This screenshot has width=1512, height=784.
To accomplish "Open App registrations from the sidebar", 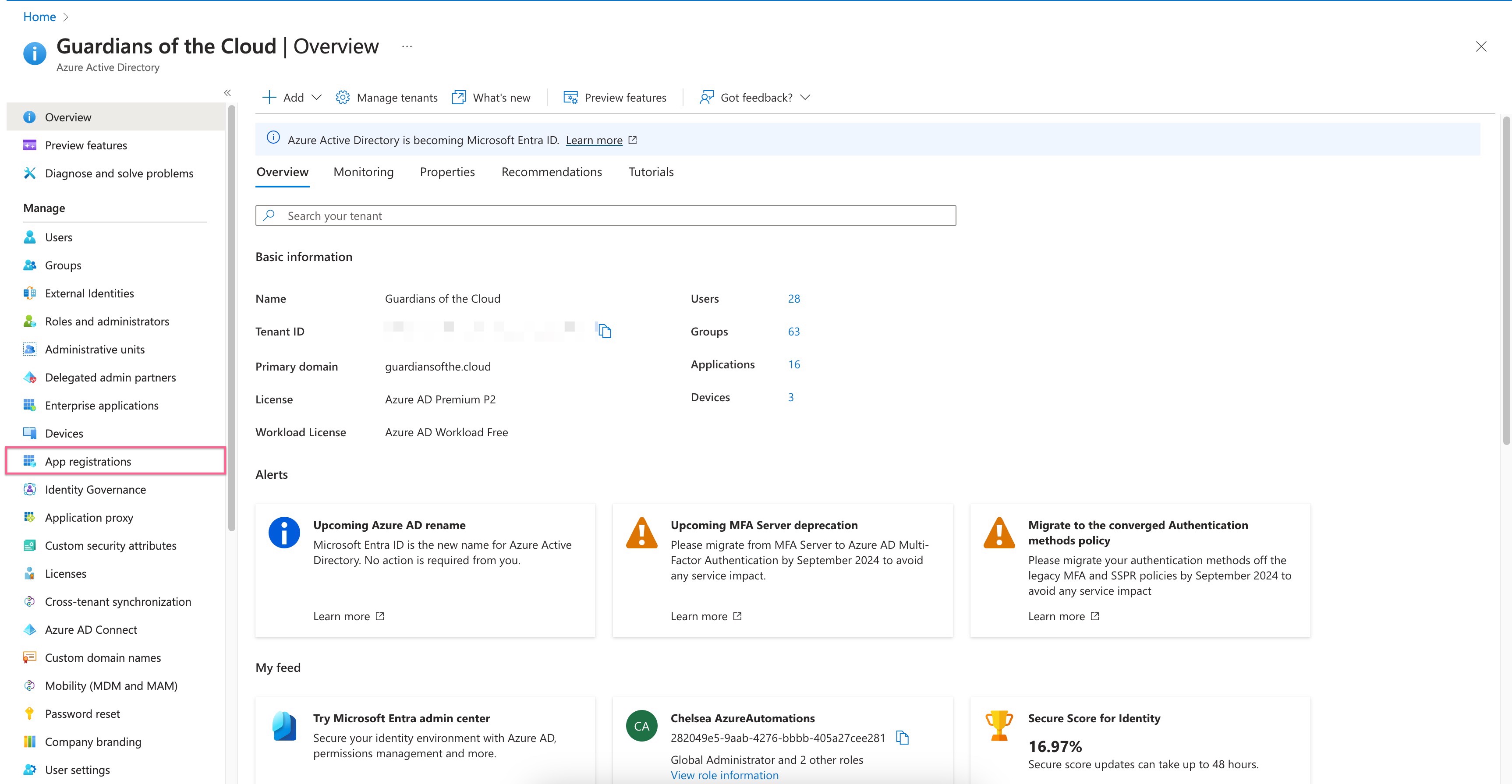I will [x=88, y=461].
